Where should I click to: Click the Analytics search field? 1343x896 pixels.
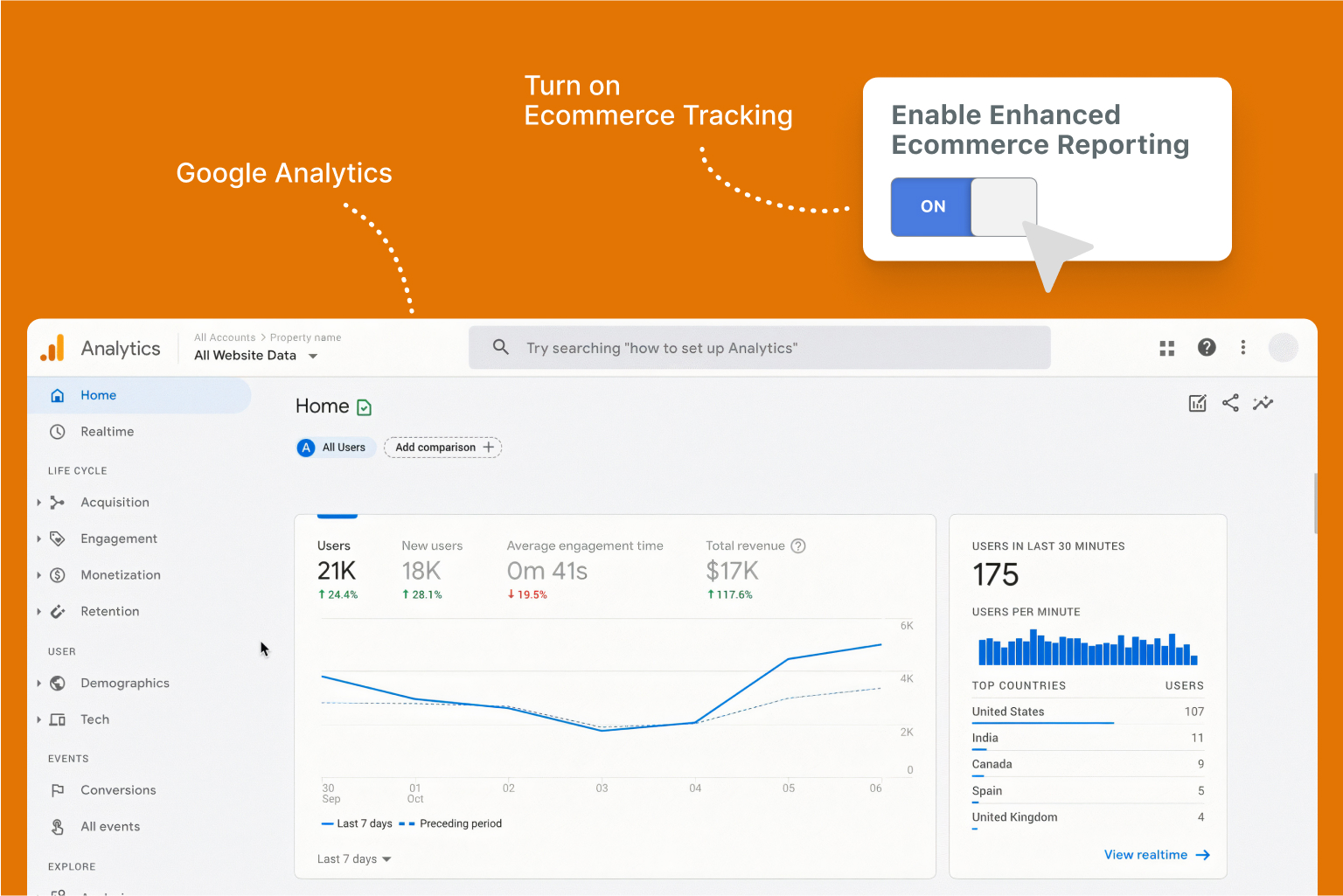pos(759,348)
